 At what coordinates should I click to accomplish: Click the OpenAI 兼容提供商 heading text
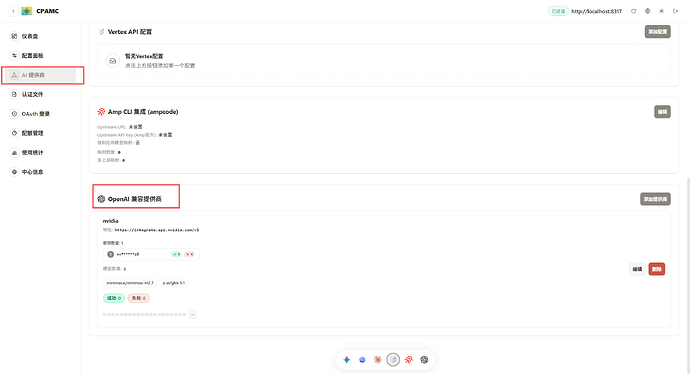135,199
